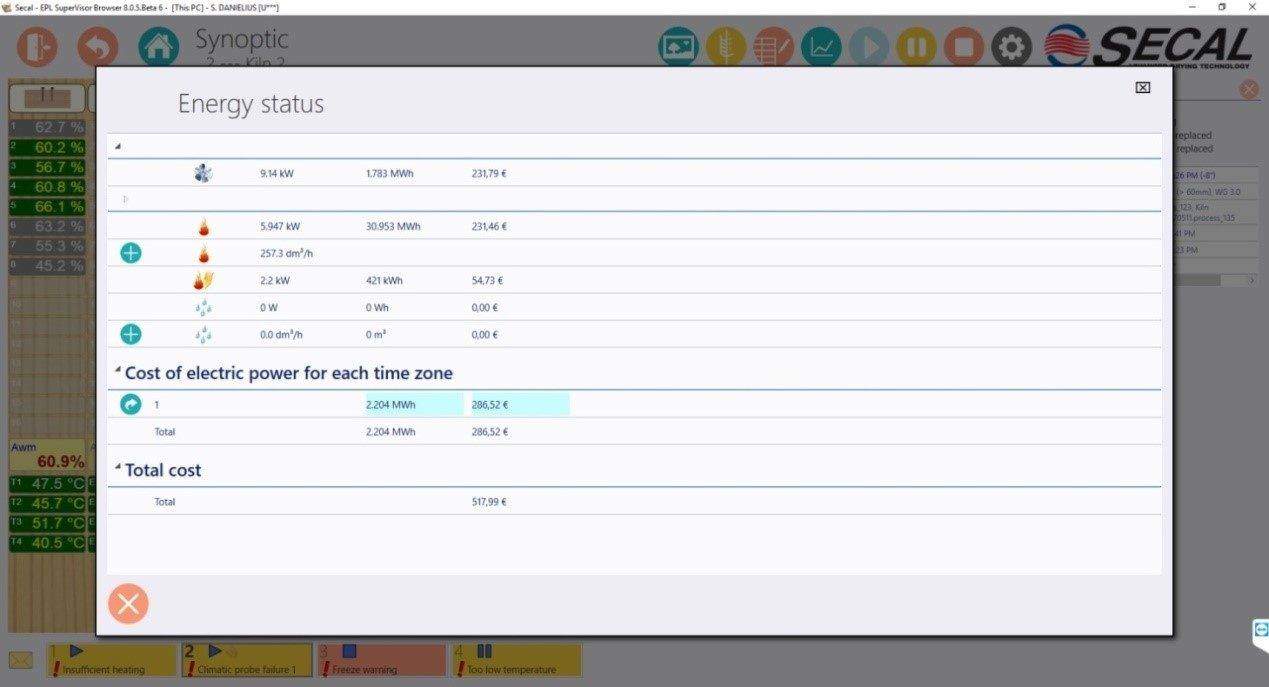
Task: Collapse 'Cost of electric power for each time zone'
Action: click(x=118, y=371)
